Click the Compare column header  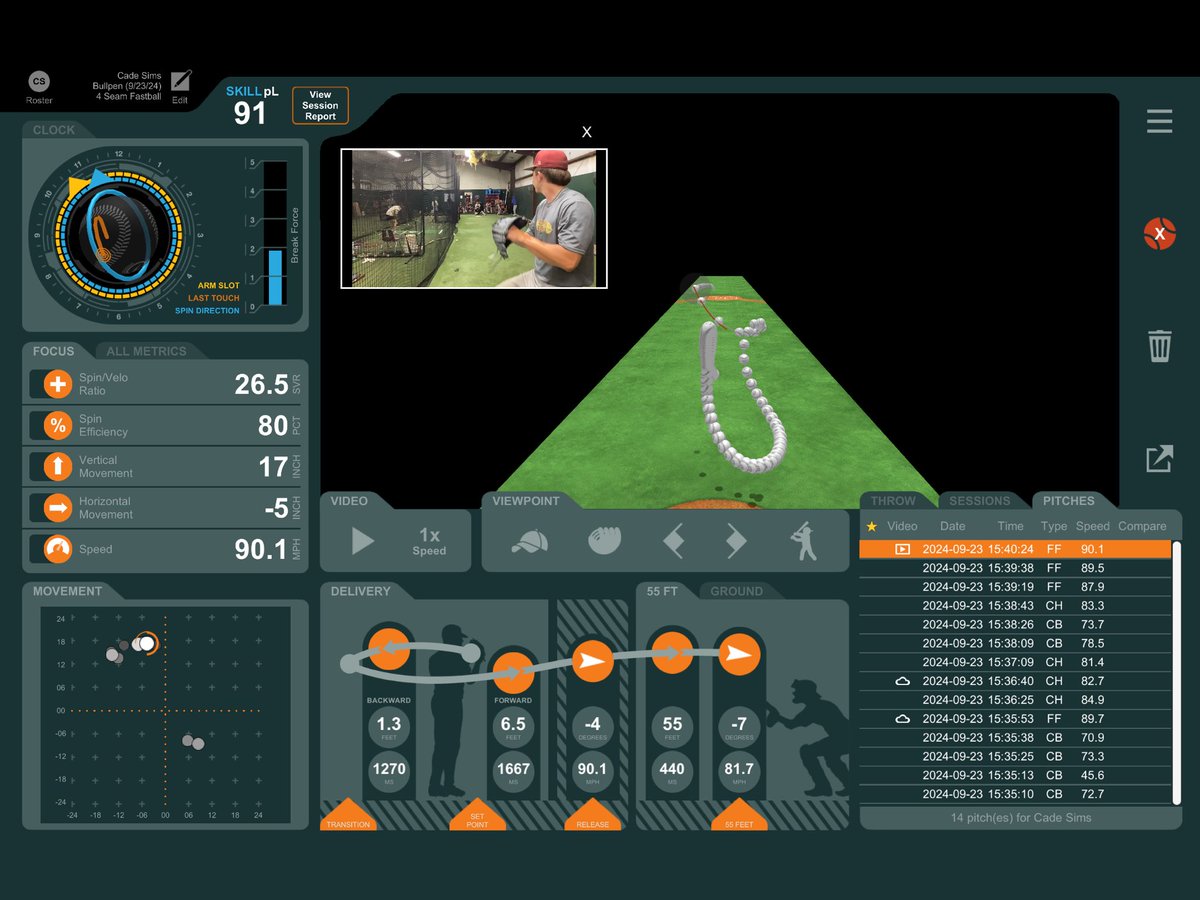coord(1142,526)
